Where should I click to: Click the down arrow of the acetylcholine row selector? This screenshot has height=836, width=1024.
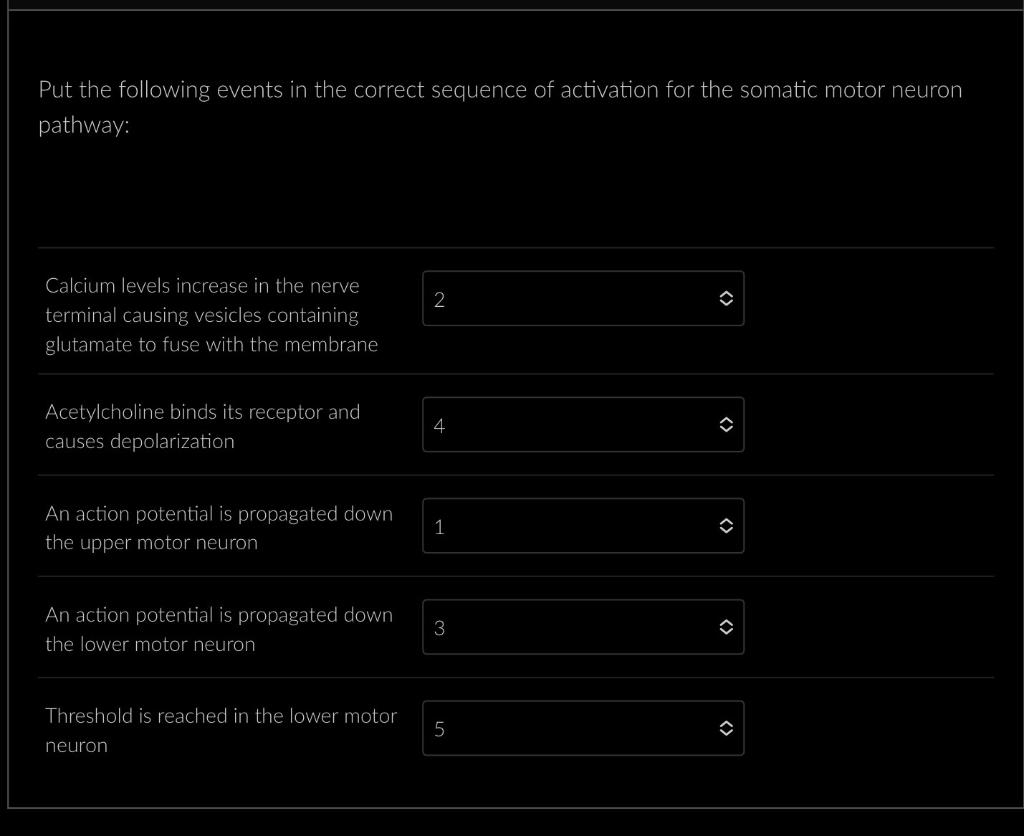pyautogui.click(x=727, y=430)
